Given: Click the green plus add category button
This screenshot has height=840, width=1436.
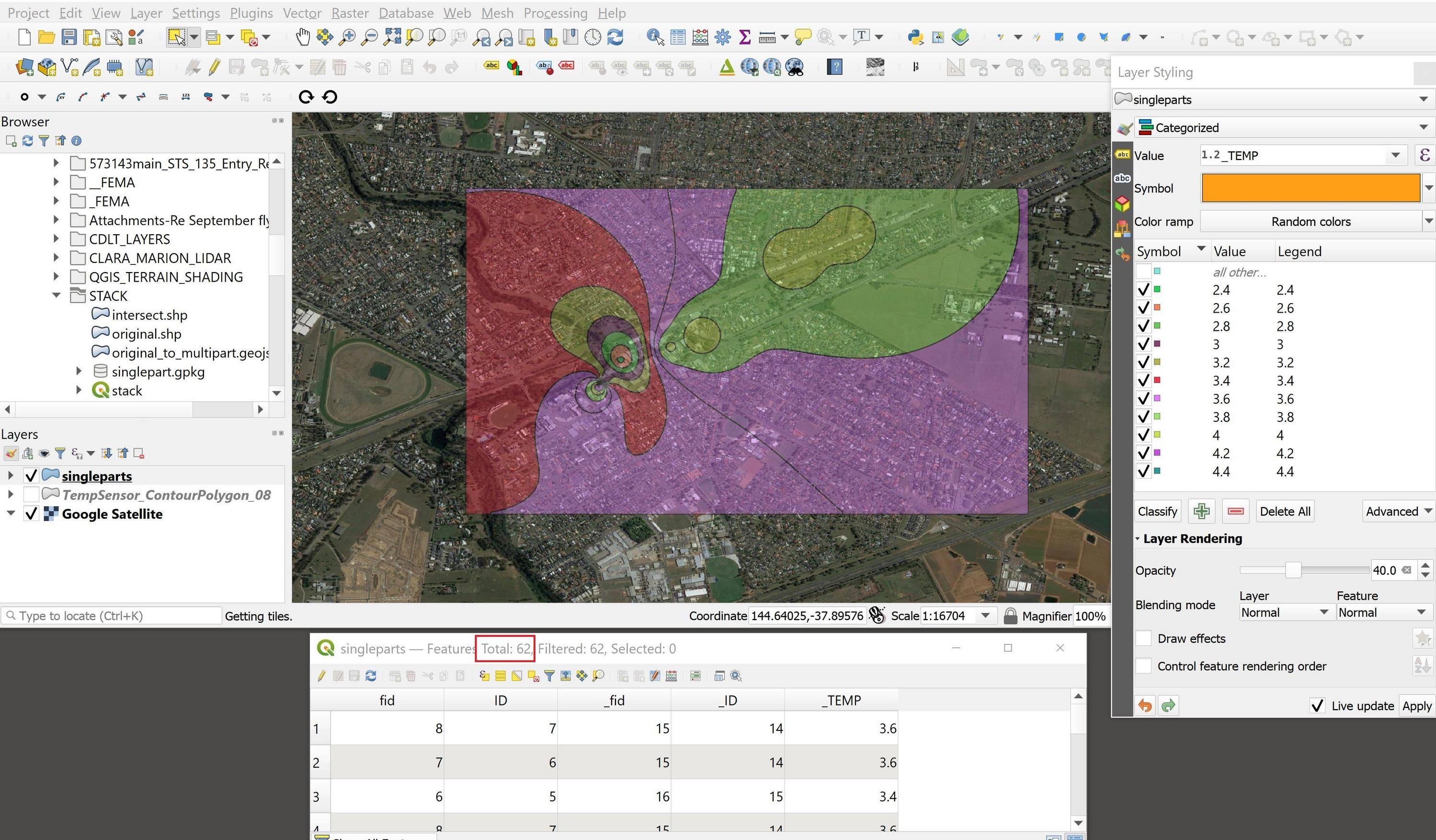Looking at the screenshot, I should (1201, 511).
